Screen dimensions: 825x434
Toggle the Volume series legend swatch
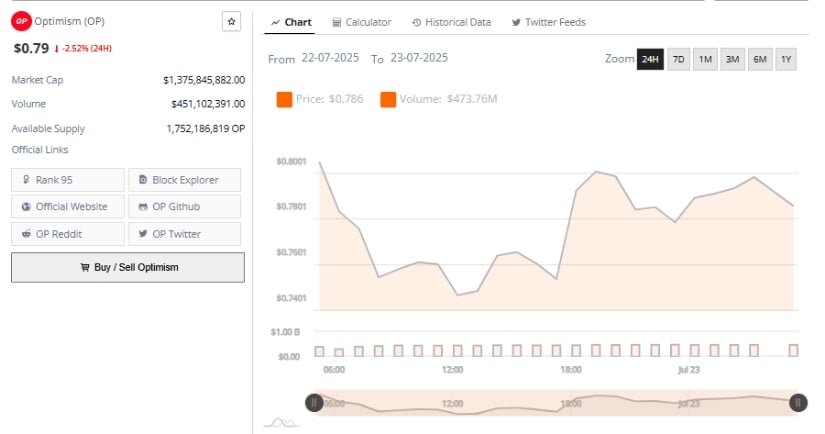(388, 99)
